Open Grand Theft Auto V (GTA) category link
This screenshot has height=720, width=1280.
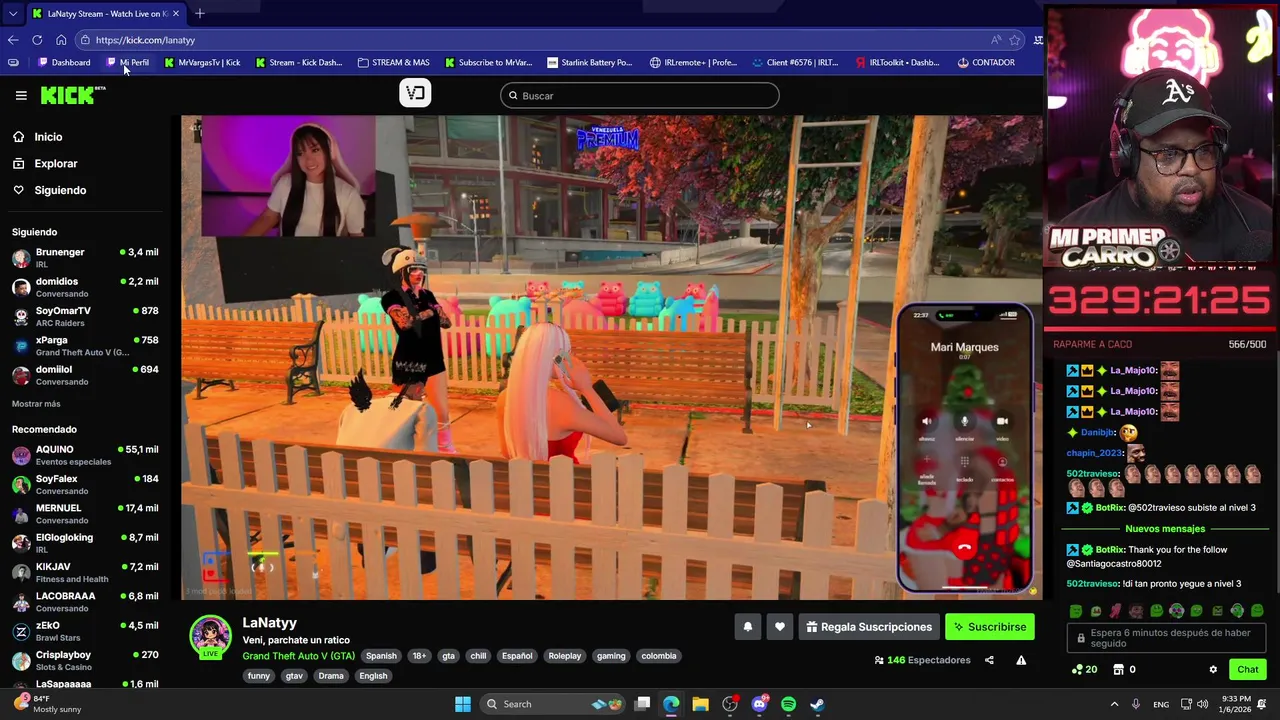[x=298, y=656]
